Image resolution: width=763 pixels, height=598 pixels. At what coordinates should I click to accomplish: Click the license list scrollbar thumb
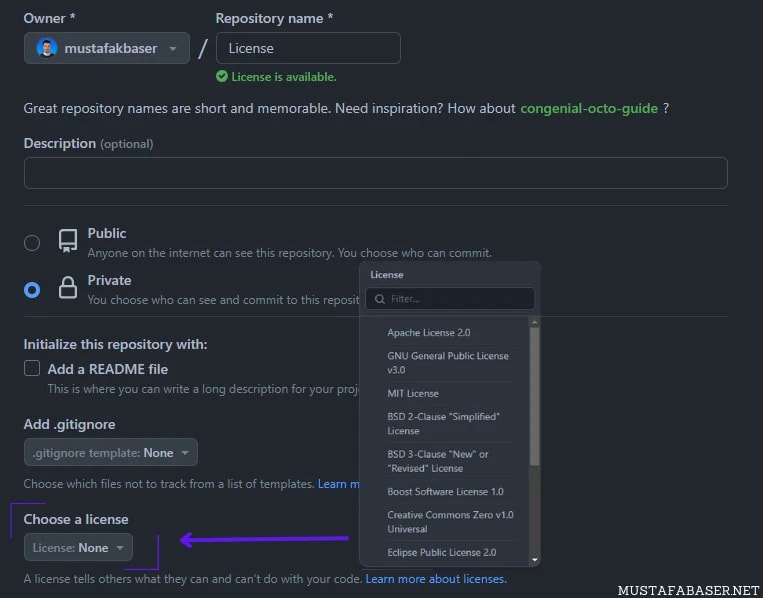(x=534, y=397)
